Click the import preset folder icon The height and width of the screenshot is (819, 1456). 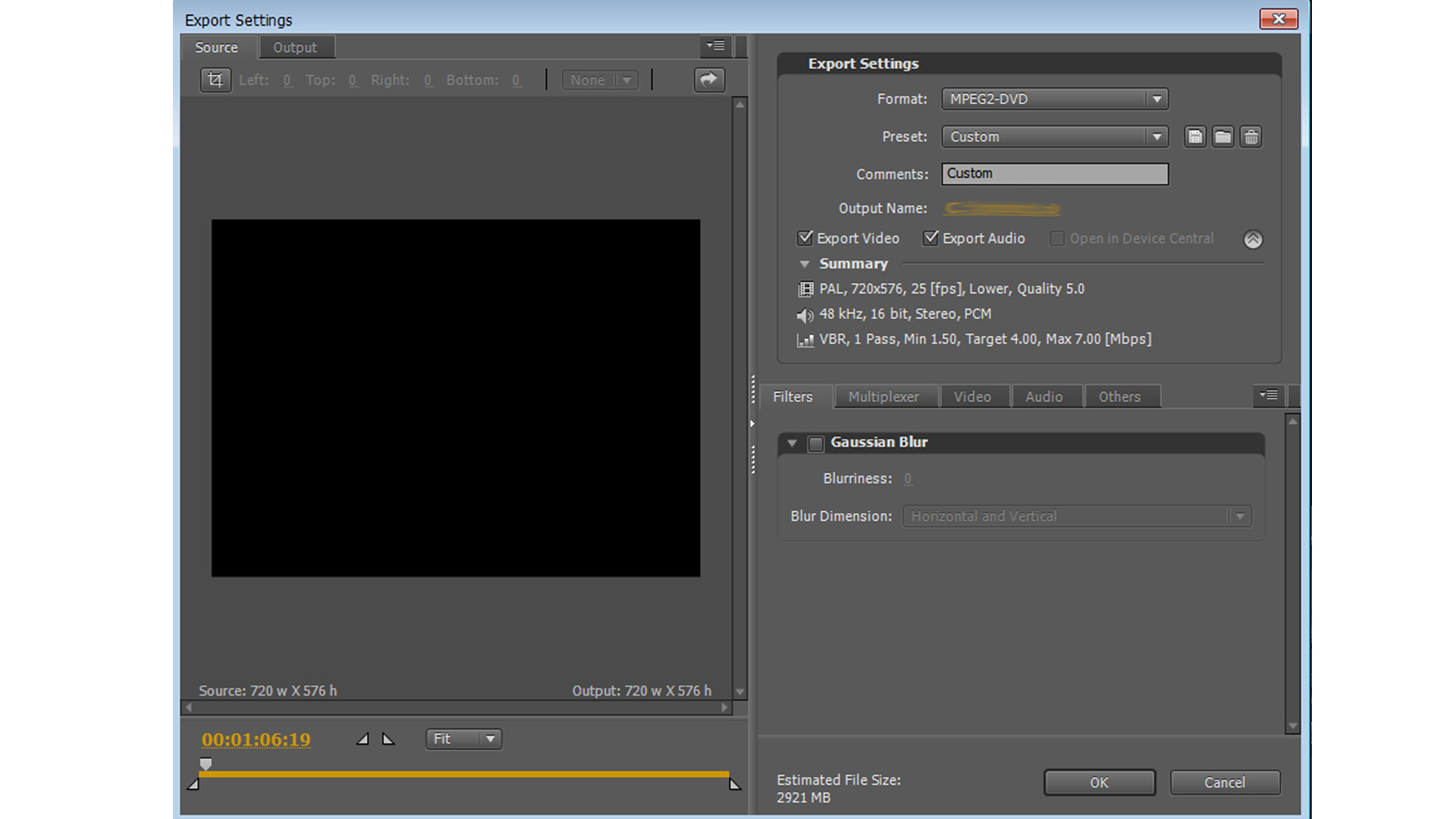[1222, 136]
